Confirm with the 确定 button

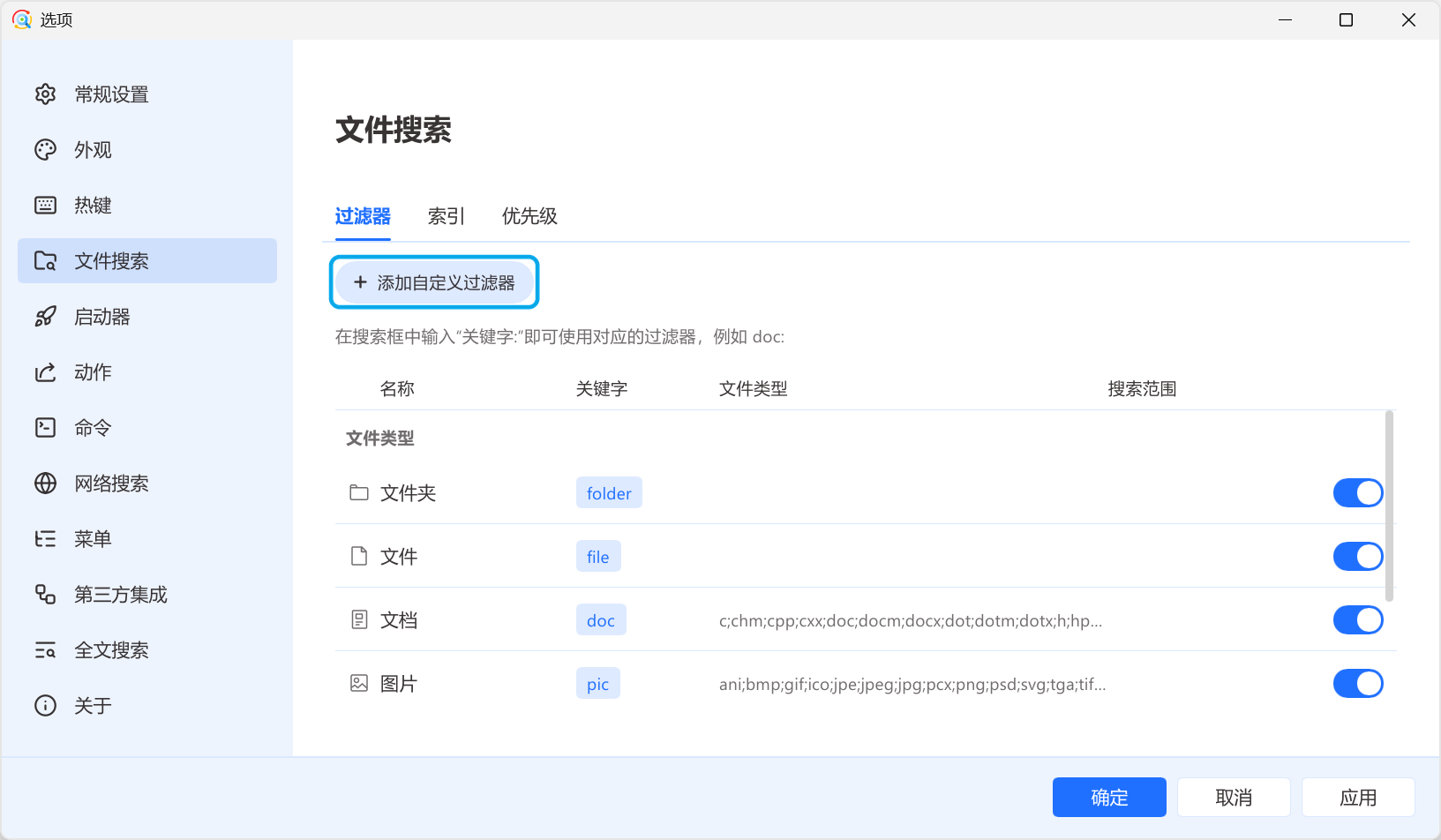tap(1109, 798)
